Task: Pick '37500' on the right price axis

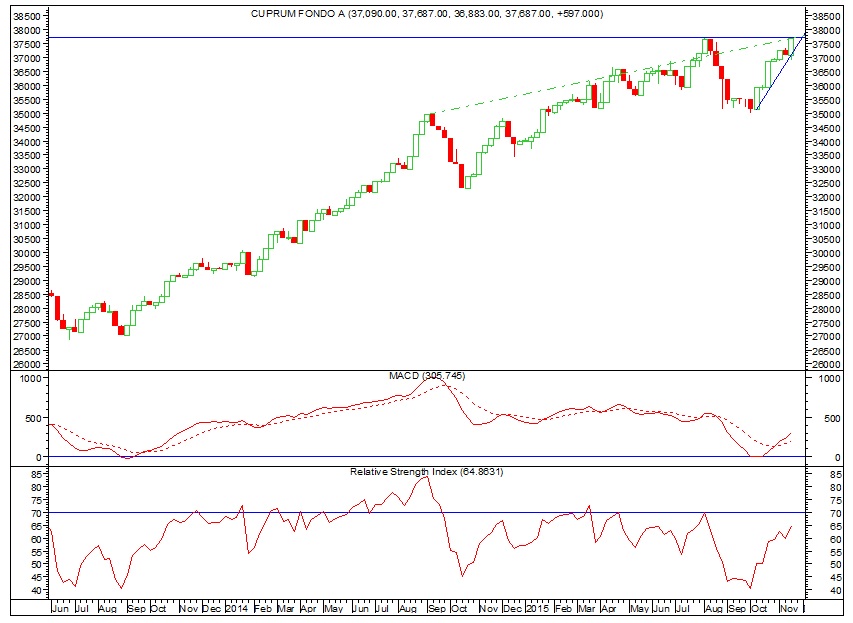Action: [826, 45]
